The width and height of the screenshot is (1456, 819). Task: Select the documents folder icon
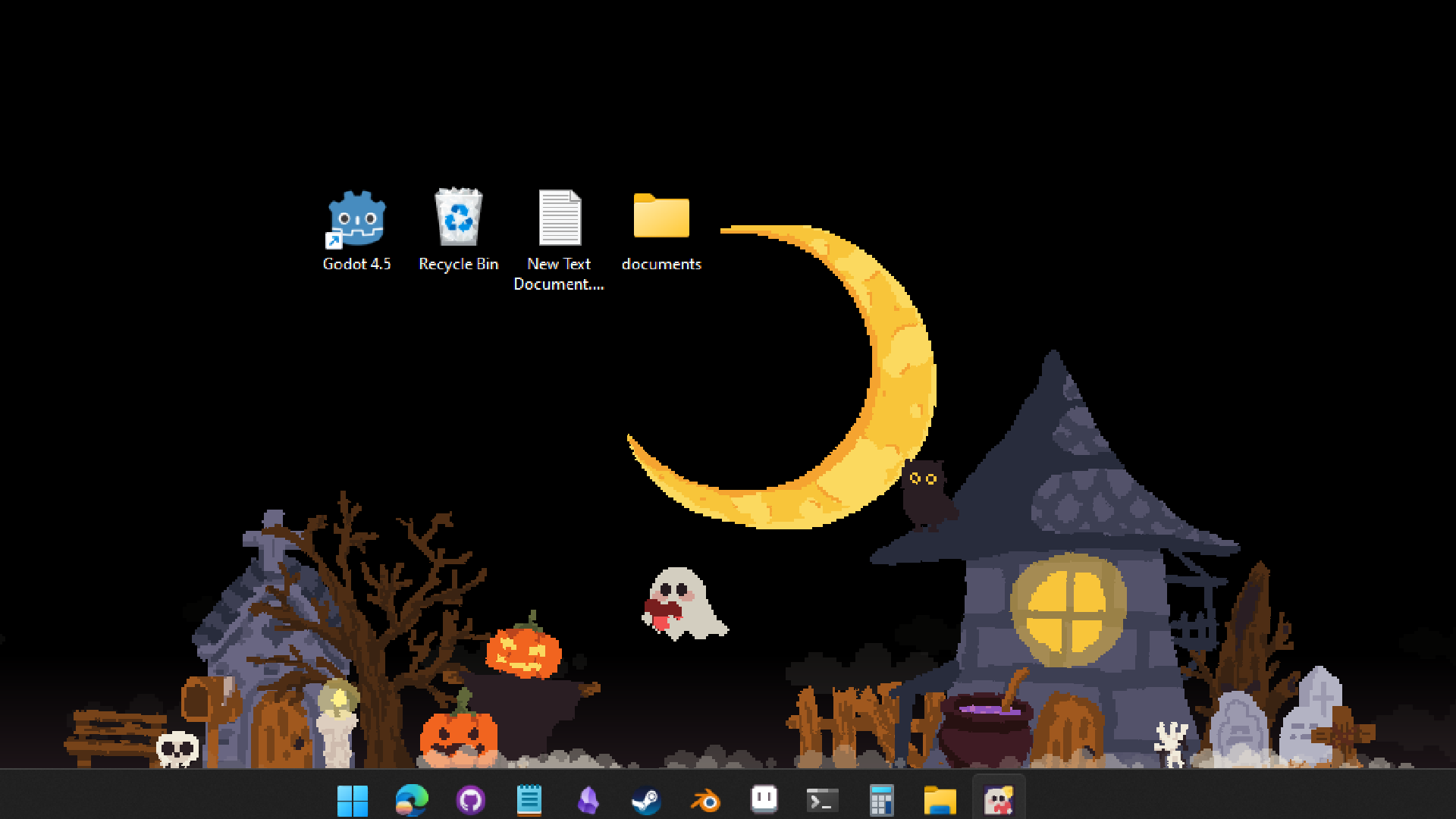point(661,216)
